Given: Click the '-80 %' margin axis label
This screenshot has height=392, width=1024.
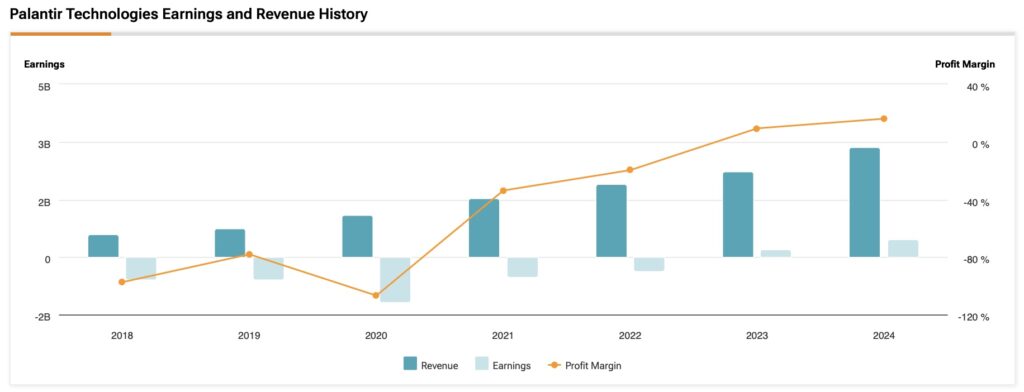Looking at the screenshot, I should click(x=977, y=259).
